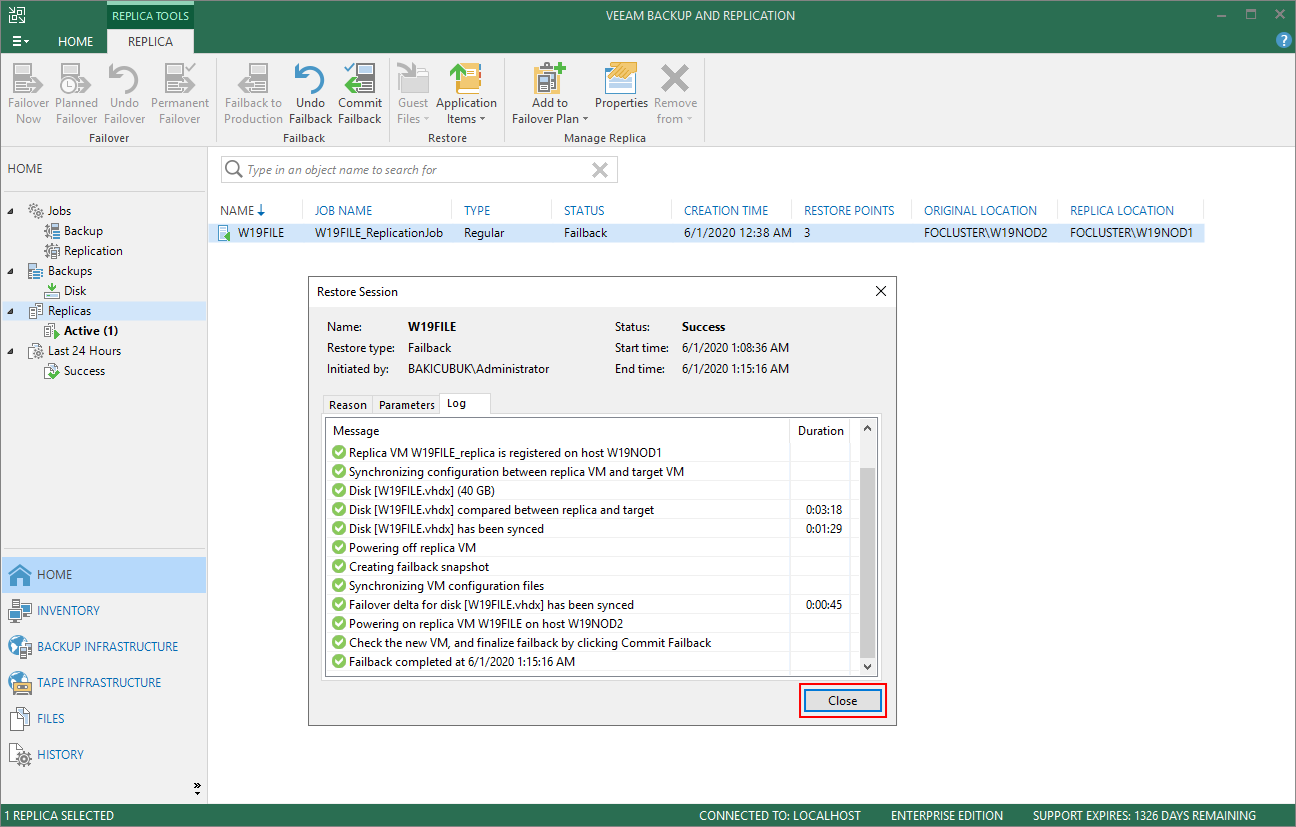This screenshot has height=827, width=1296.
Task: Expand navigation pane options chevron
Action: [x=197, y=788]
